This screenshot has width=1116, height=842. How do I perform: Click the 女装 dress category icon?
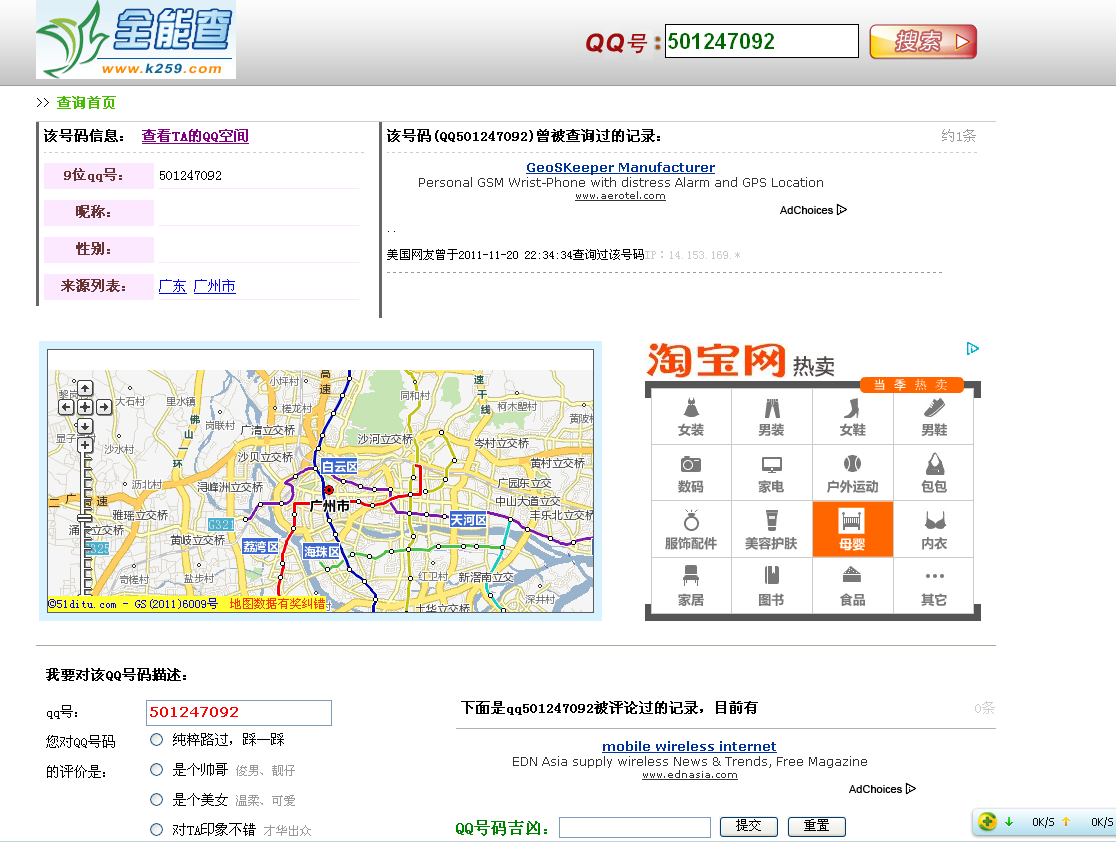(691, 417)
